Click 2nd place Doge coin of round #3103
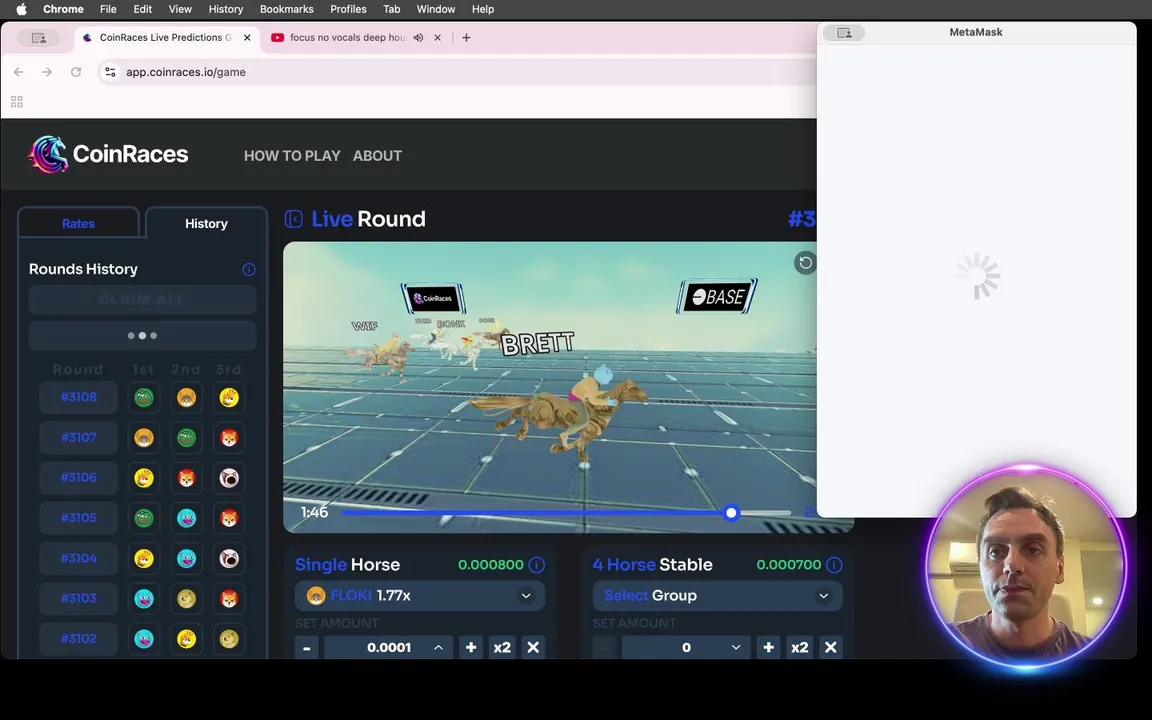The width and height of the screenshot is (1152, 720). 187,599
